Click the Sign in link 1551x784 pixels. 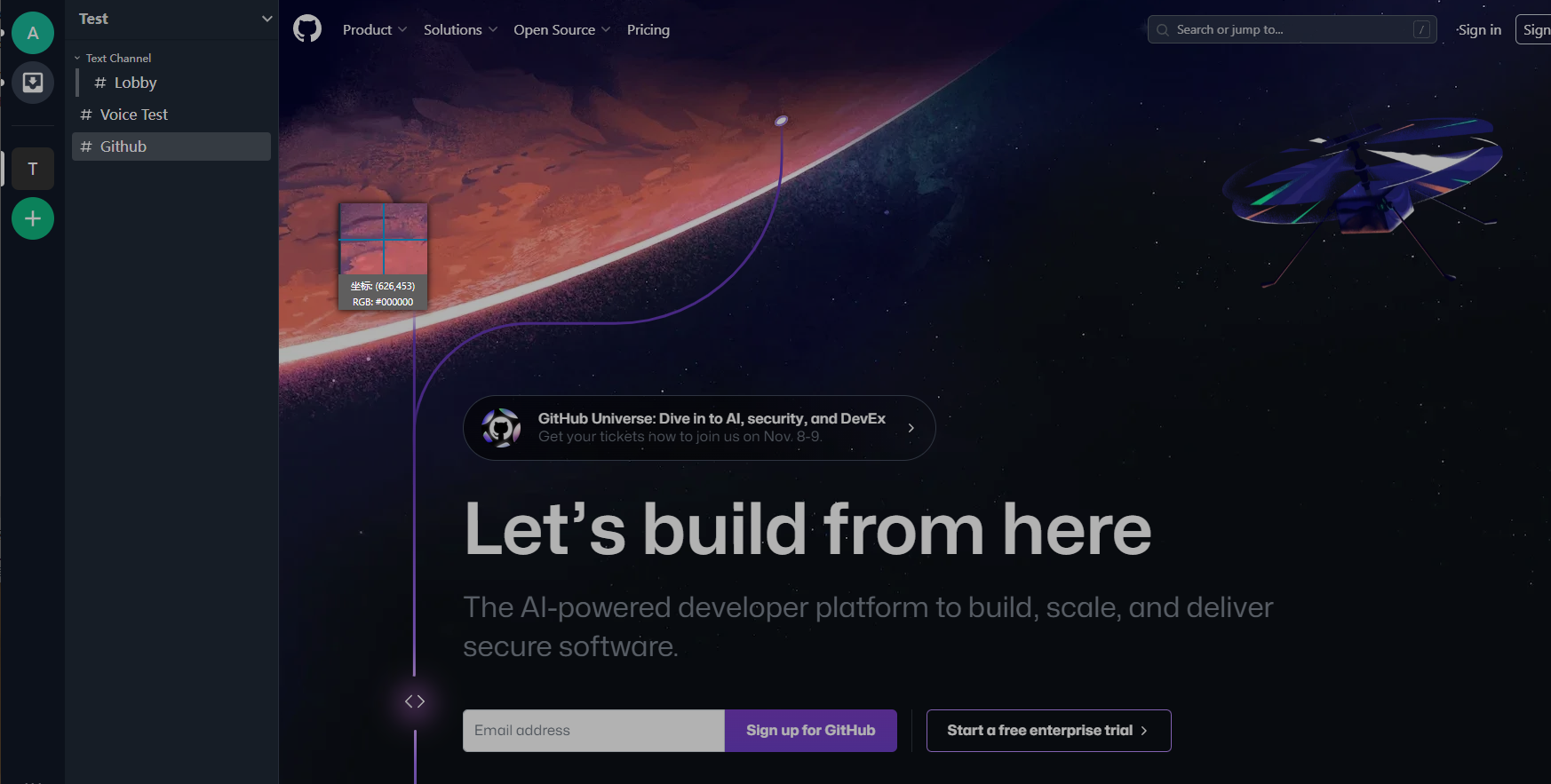[x=1480, y=29]
